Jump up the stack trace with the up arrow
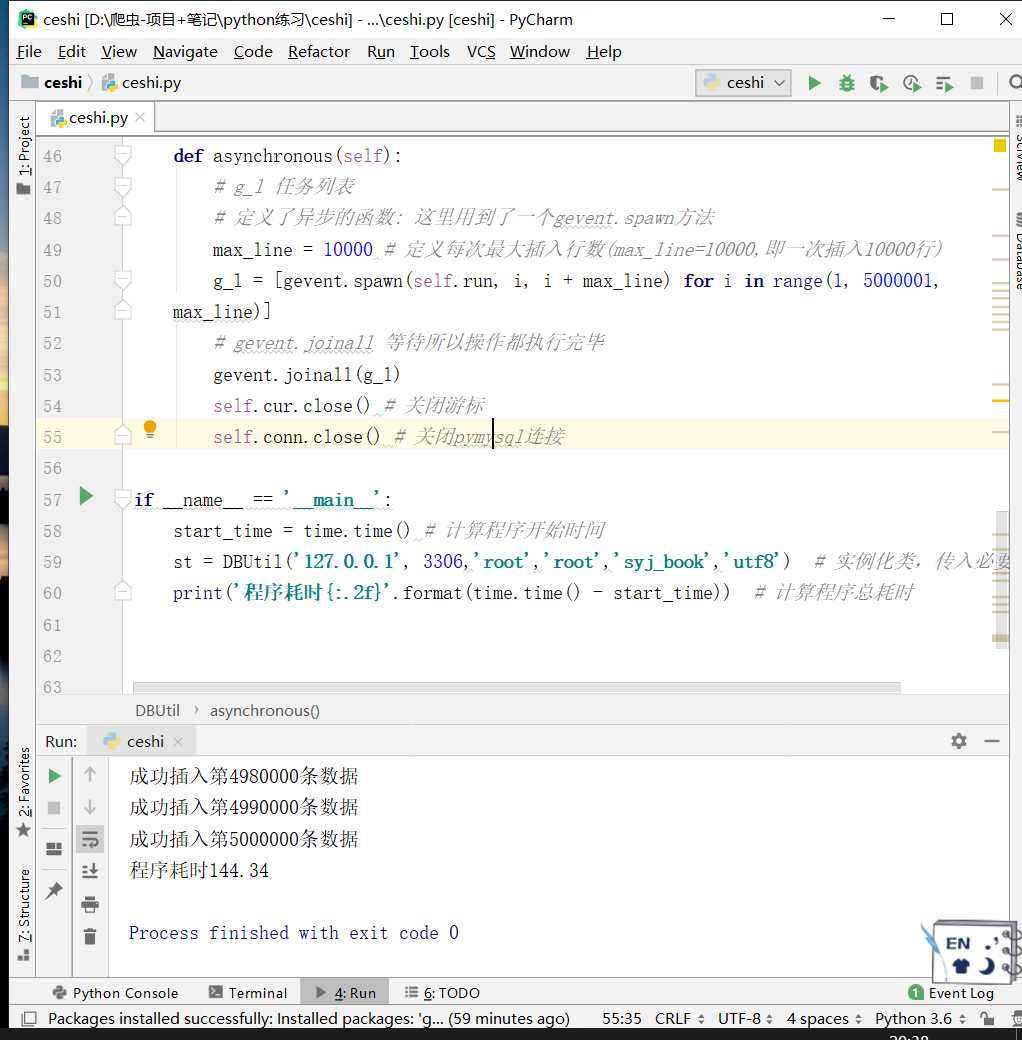1022x1040 pixels. pyautogui.click(x=90, y=774)
